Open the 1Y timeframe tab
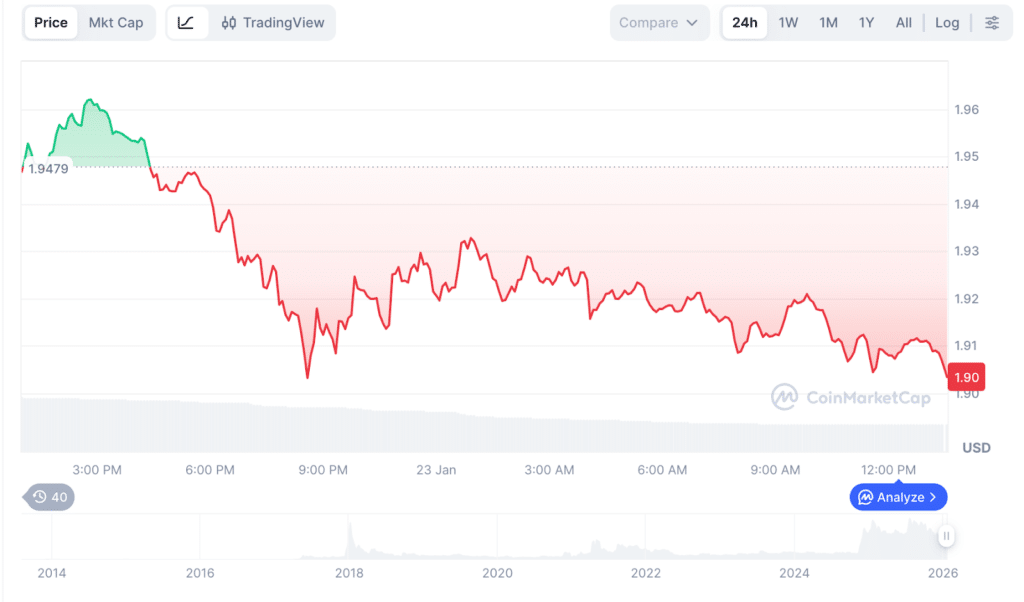This screenshot has height=602, width=1024. tap(866, 22)
